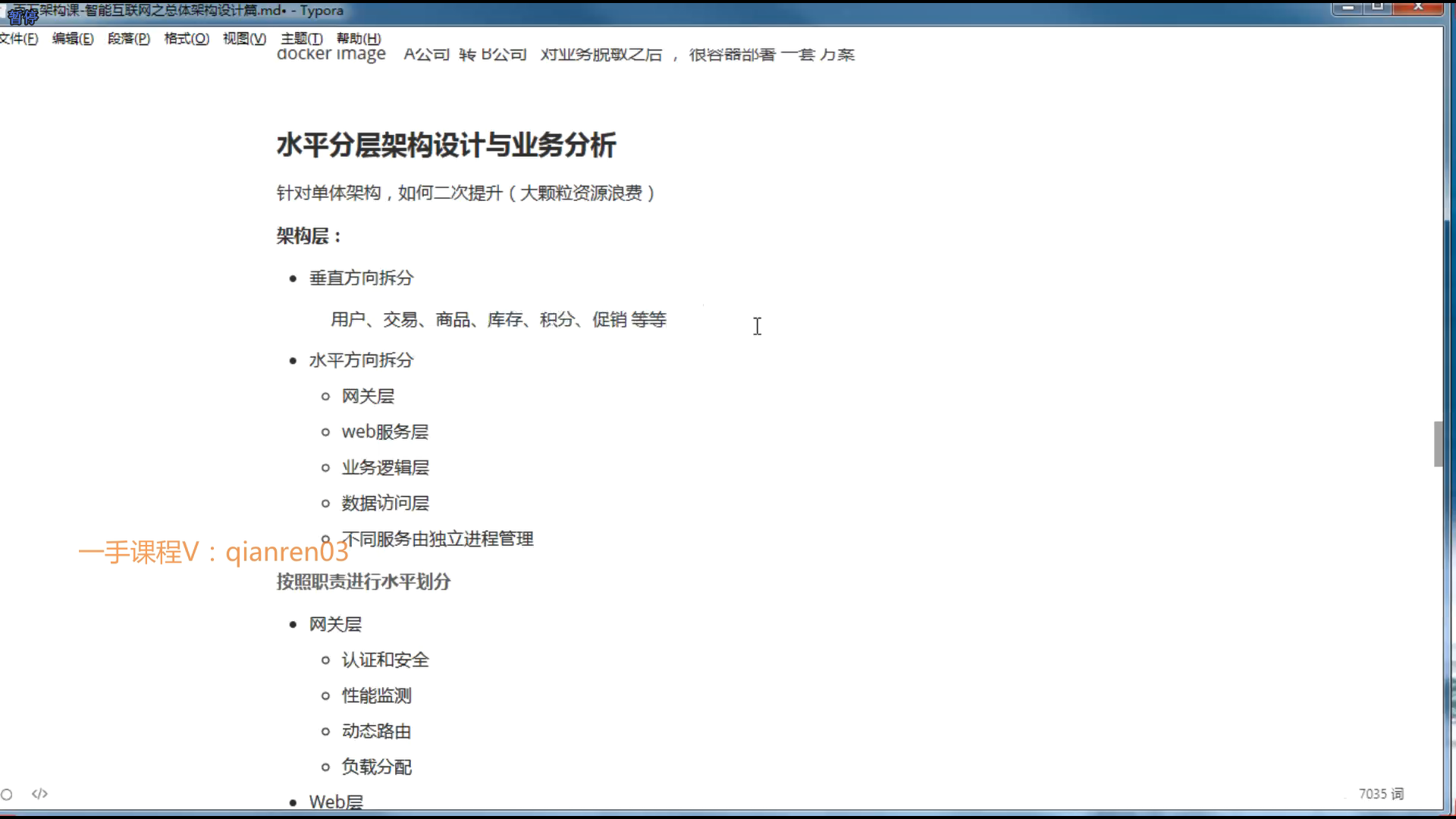
Task: Open the 主题(T) themes menu
Action: [x=301, y=39]
